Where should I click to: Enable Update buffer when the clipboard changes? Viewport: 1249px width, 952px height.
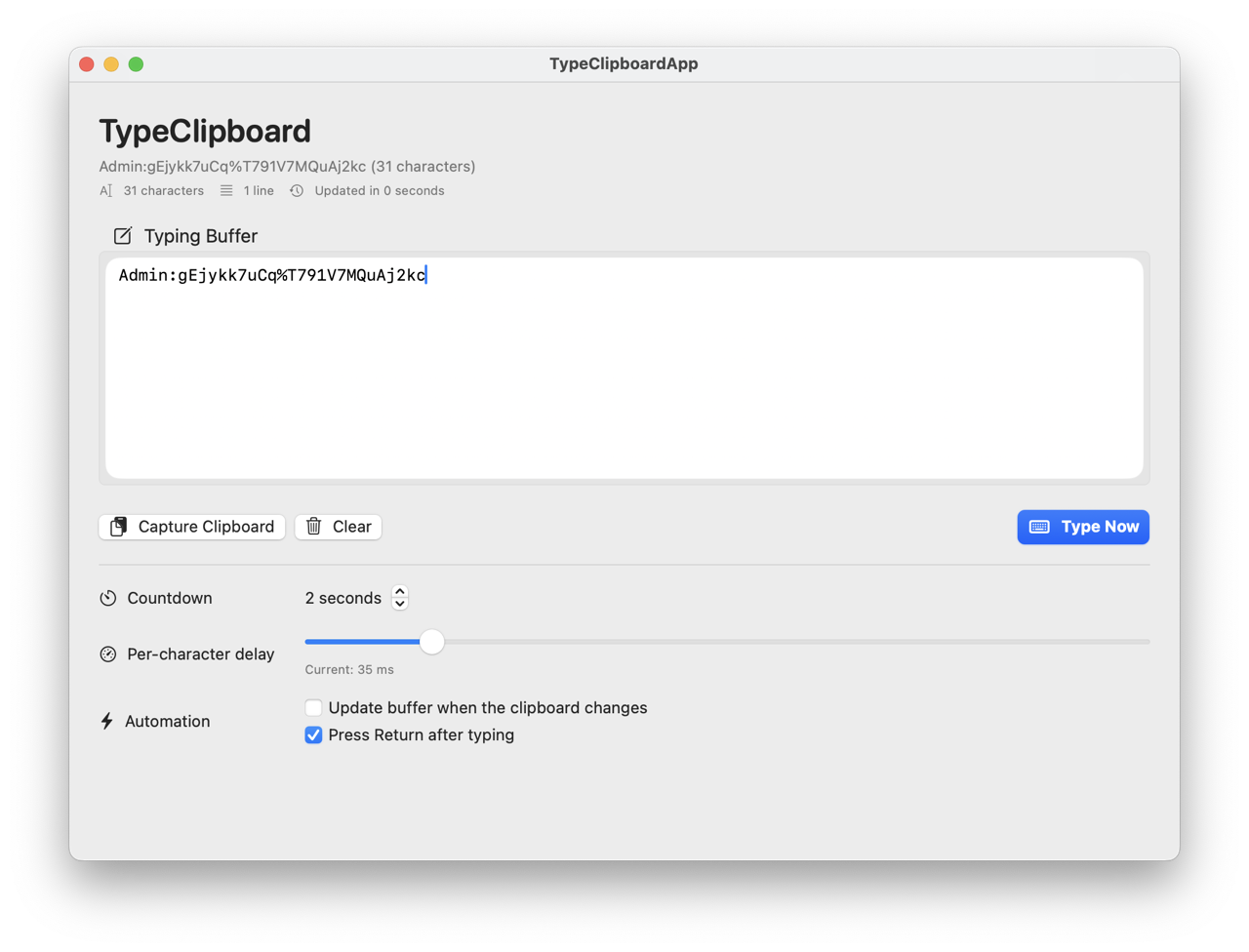pyautogui.click(x=313, y=707)
